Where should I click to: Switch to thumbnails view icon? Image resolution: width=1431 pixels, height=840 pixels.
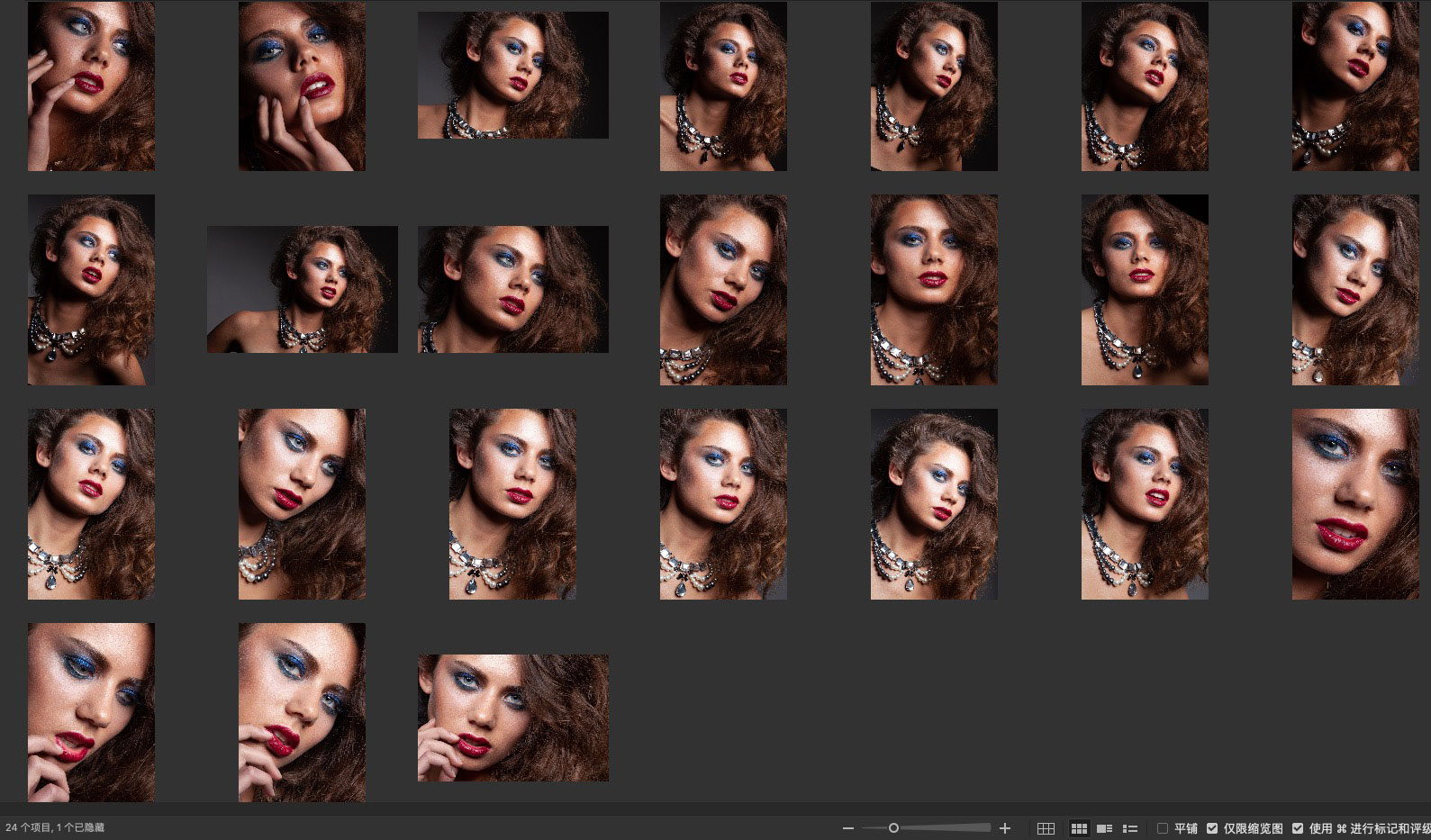(1078, 828)
